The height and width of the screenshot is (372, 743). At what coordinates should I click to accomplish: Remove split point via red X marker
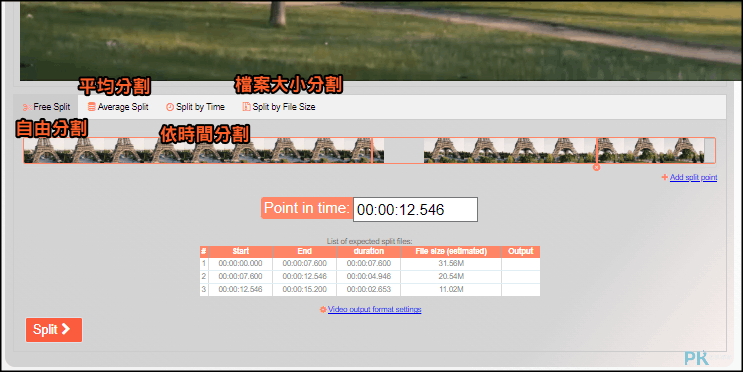click(596, 167)
